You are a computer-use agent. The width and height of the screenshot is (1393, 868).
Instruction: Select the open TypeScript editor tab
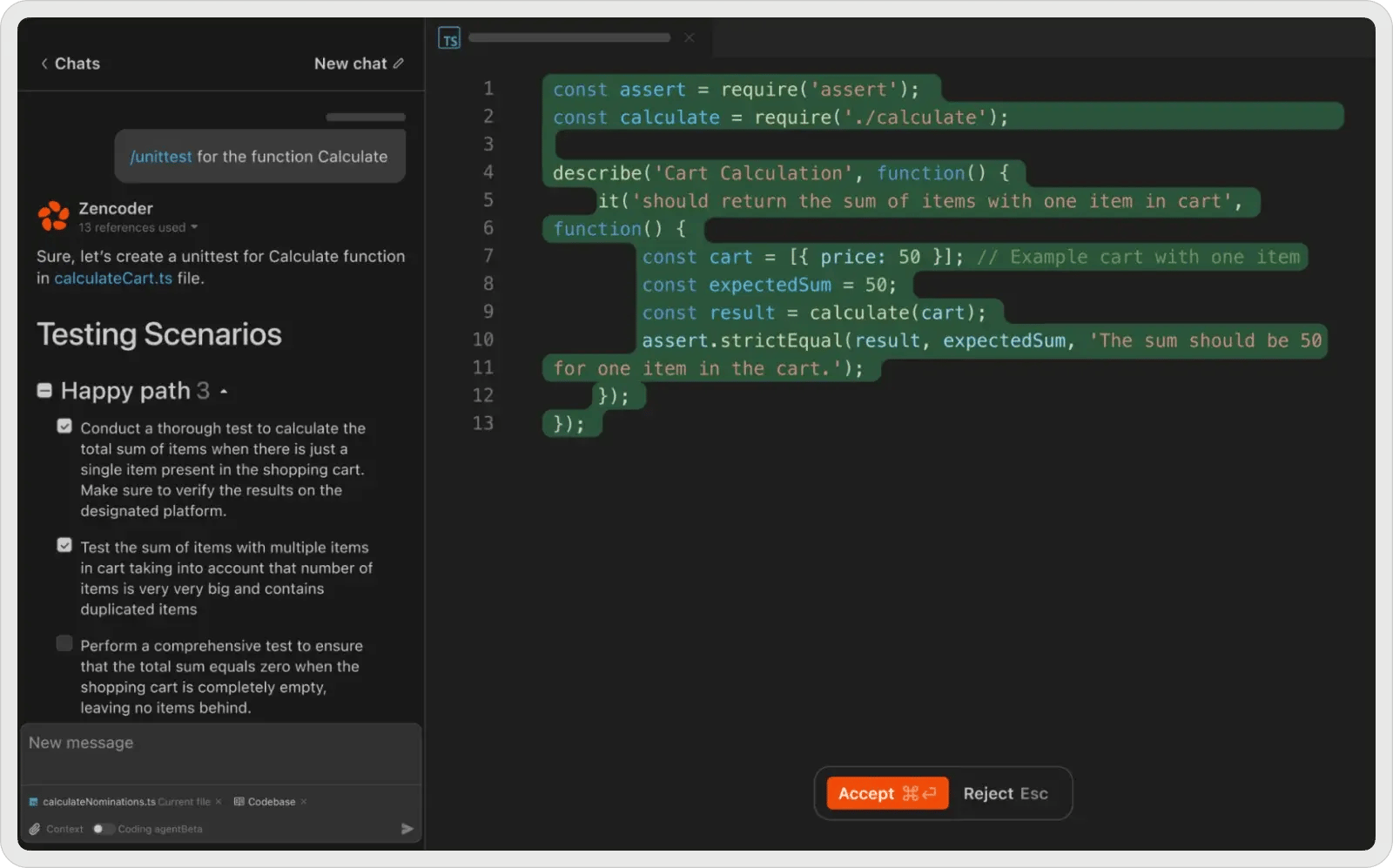569,37
